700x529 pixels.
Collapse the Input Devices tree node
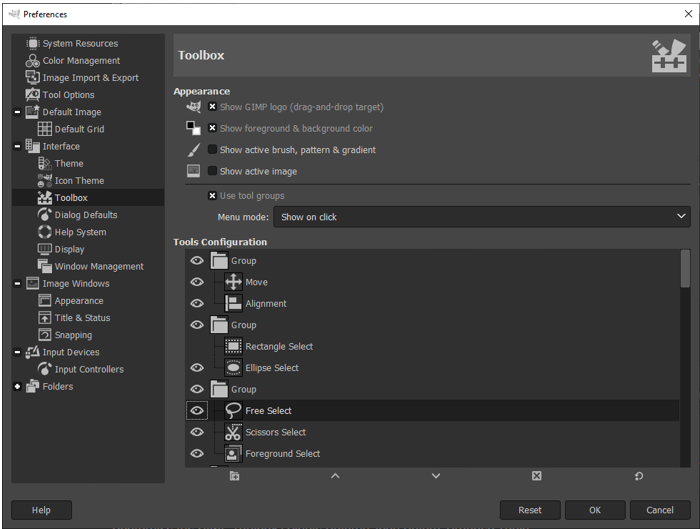tap(17, 352)
